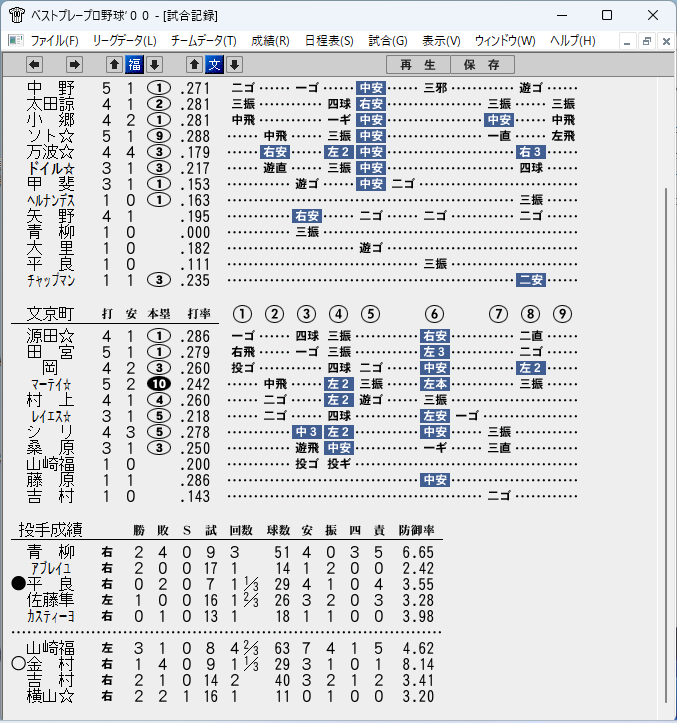Click player name 太田諒
Image resolution: width=677 pixels, height=723 pixels.
(50, 104)
